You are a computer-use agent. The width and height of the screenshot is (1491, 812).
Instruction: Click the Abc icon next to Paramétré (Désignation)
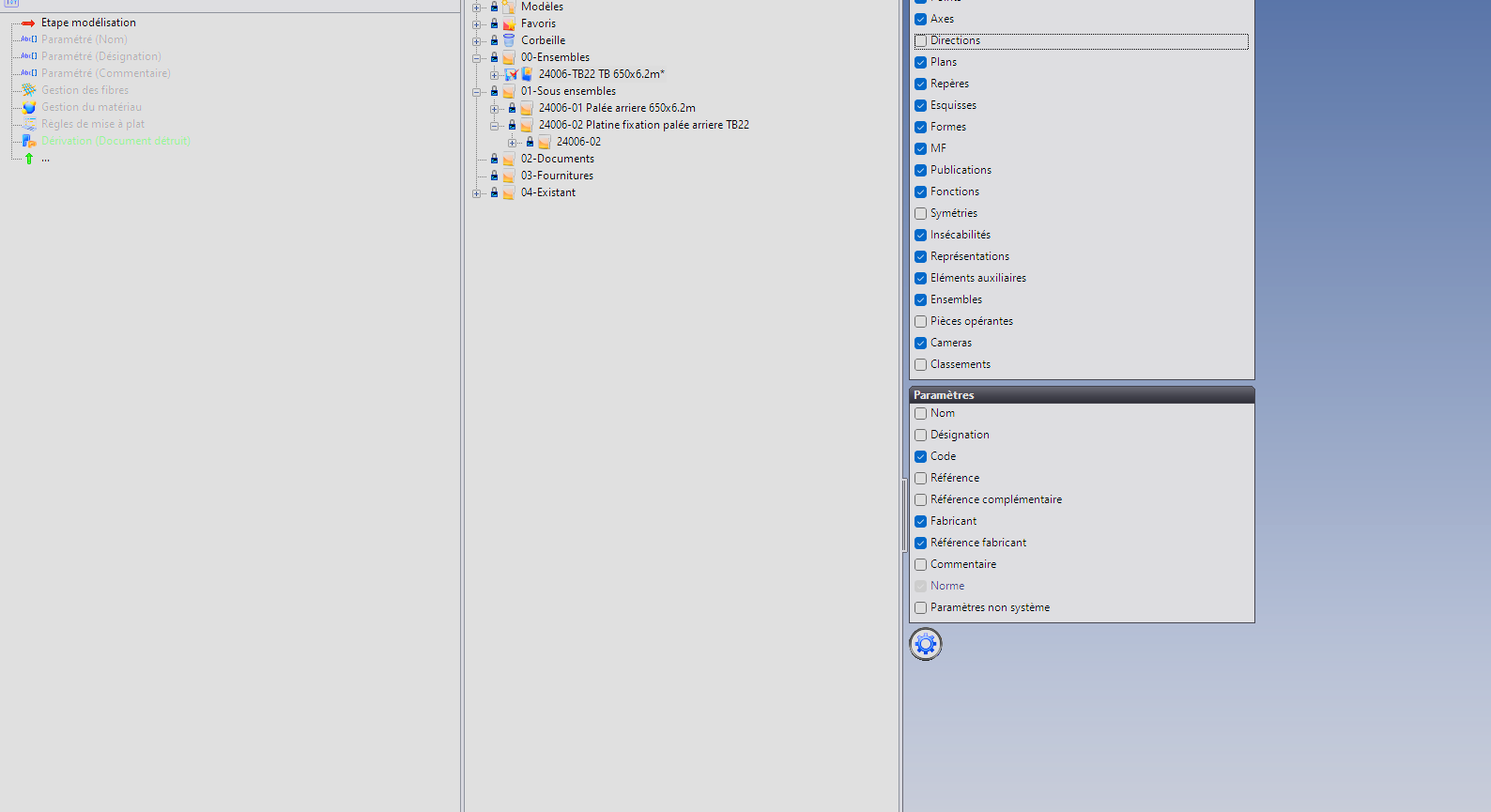coord(29,56)
